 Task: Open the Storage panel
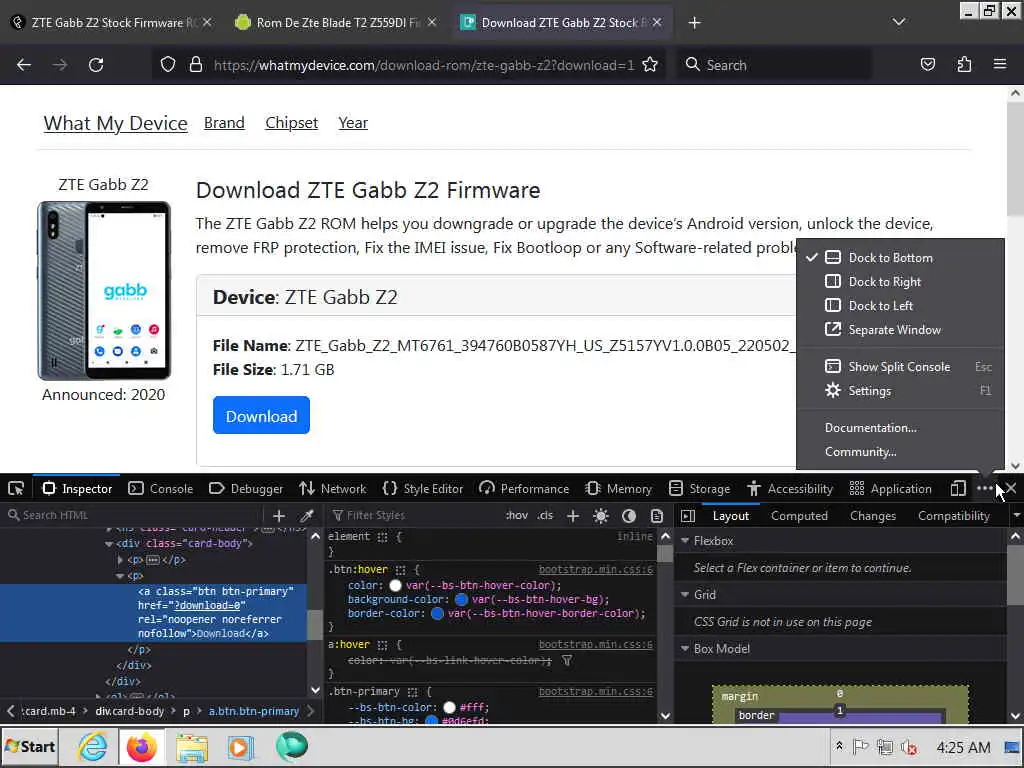coord(700,488)
